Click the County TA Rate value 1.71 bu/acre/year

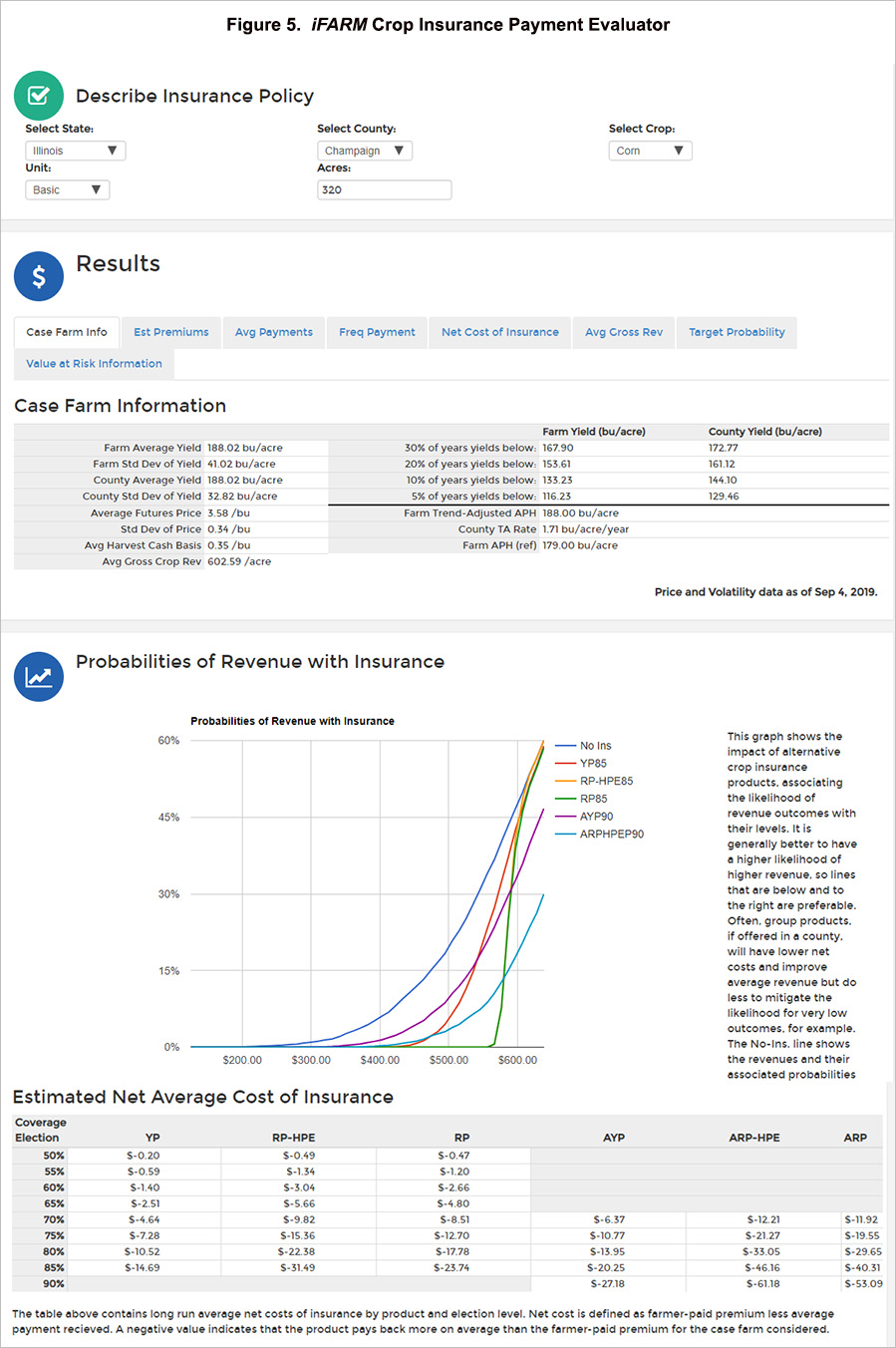click(x=586, y=529)
